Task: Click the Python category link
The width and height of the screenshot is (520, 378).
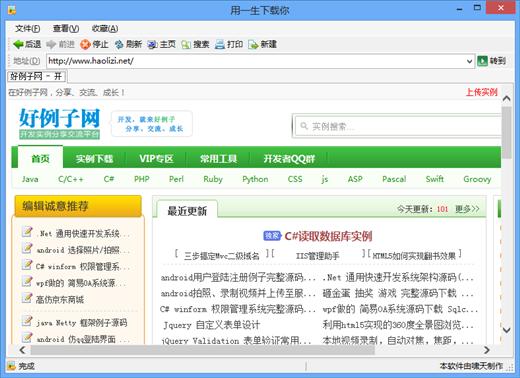Action: [255, 179]
